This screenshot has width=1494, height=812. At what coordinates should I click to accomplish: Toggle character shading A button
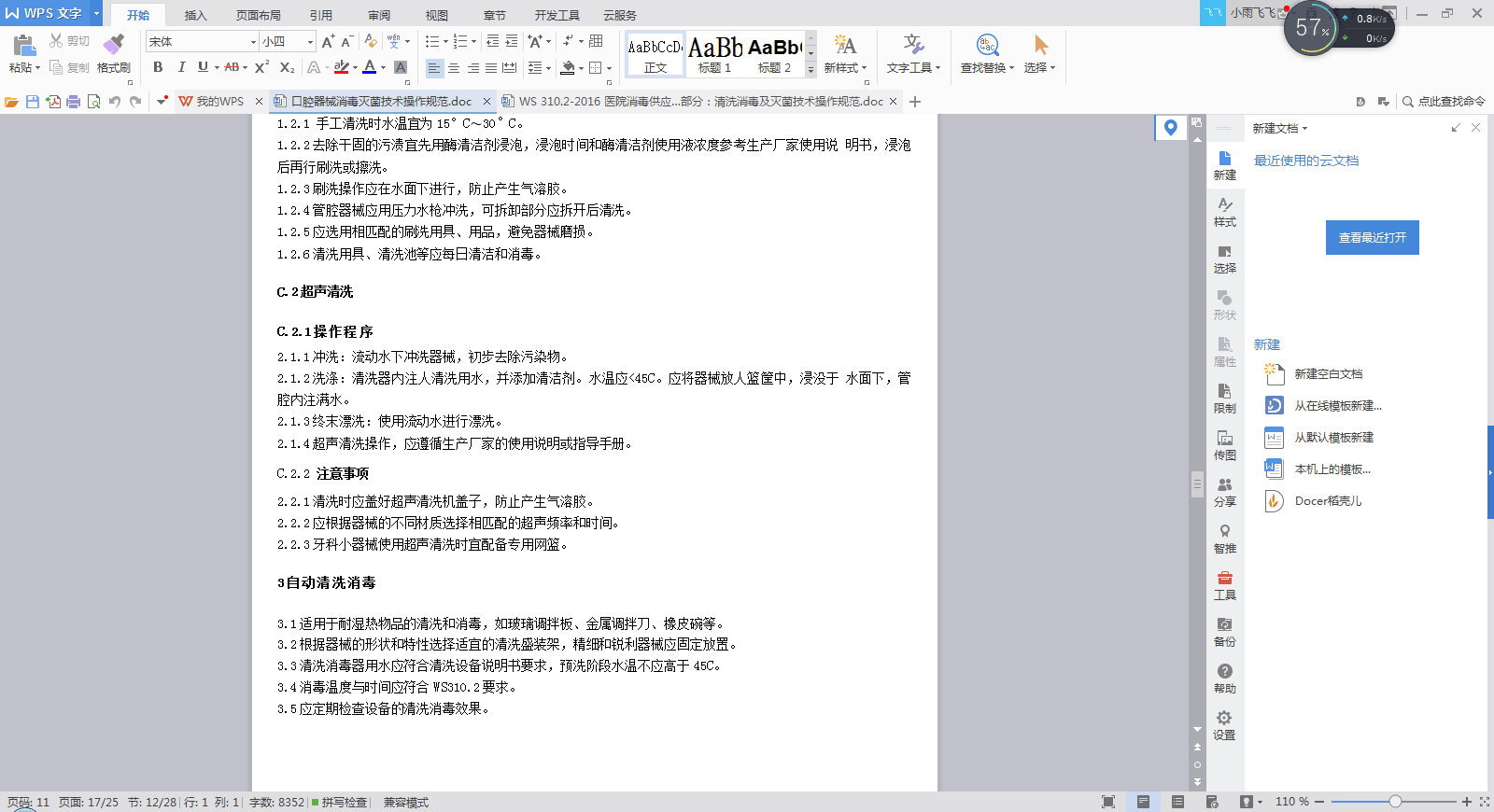[x=401, y=67]
